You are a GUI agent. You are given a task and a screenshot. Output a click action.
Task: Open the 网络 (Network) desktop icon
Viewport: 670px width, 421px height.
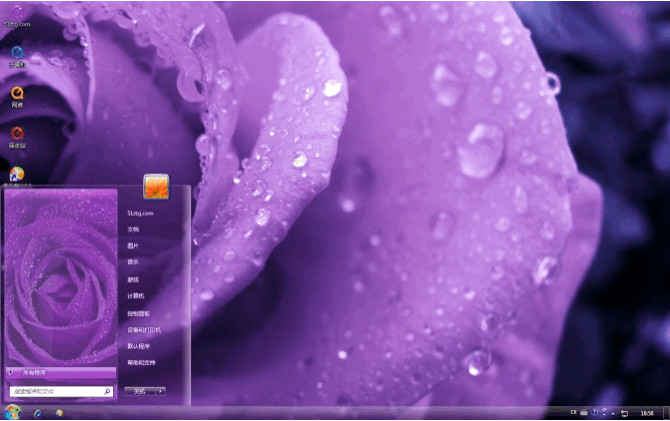pyautogui.click(x=17, y=97)
